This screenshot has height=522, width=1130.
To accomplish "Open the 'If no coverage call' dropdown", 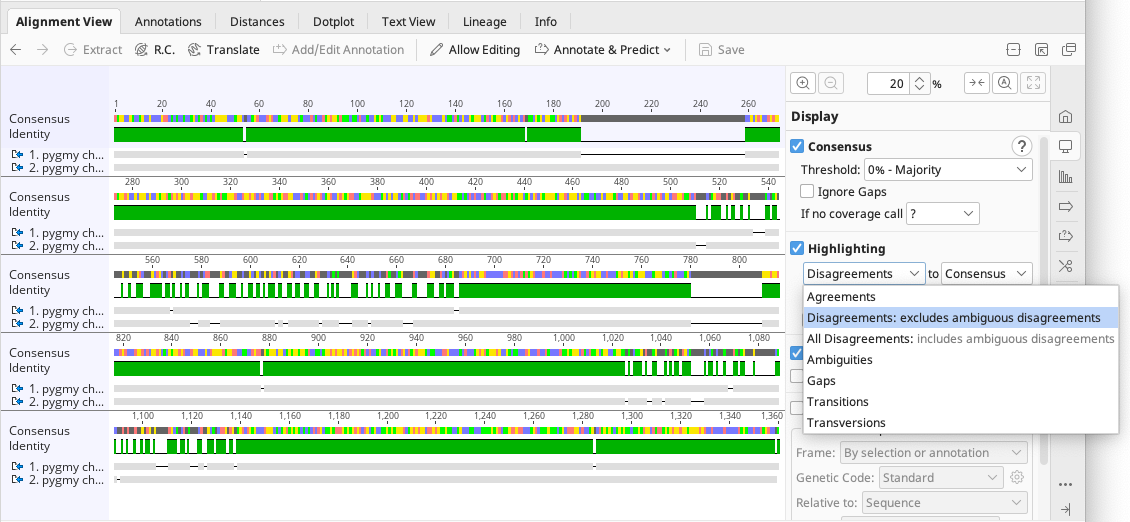I will point(942,214).
